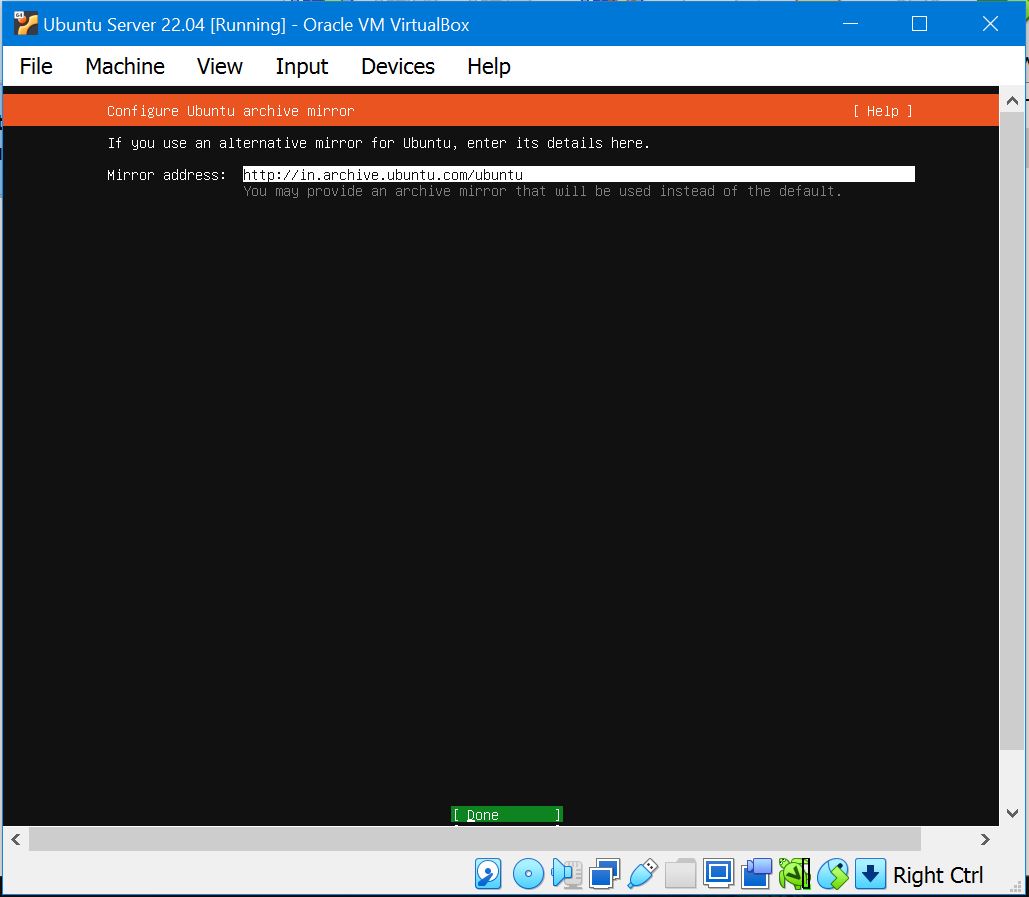Open the audio settings status icon
Screen dimensions: 1029x897
click(567, 874)
